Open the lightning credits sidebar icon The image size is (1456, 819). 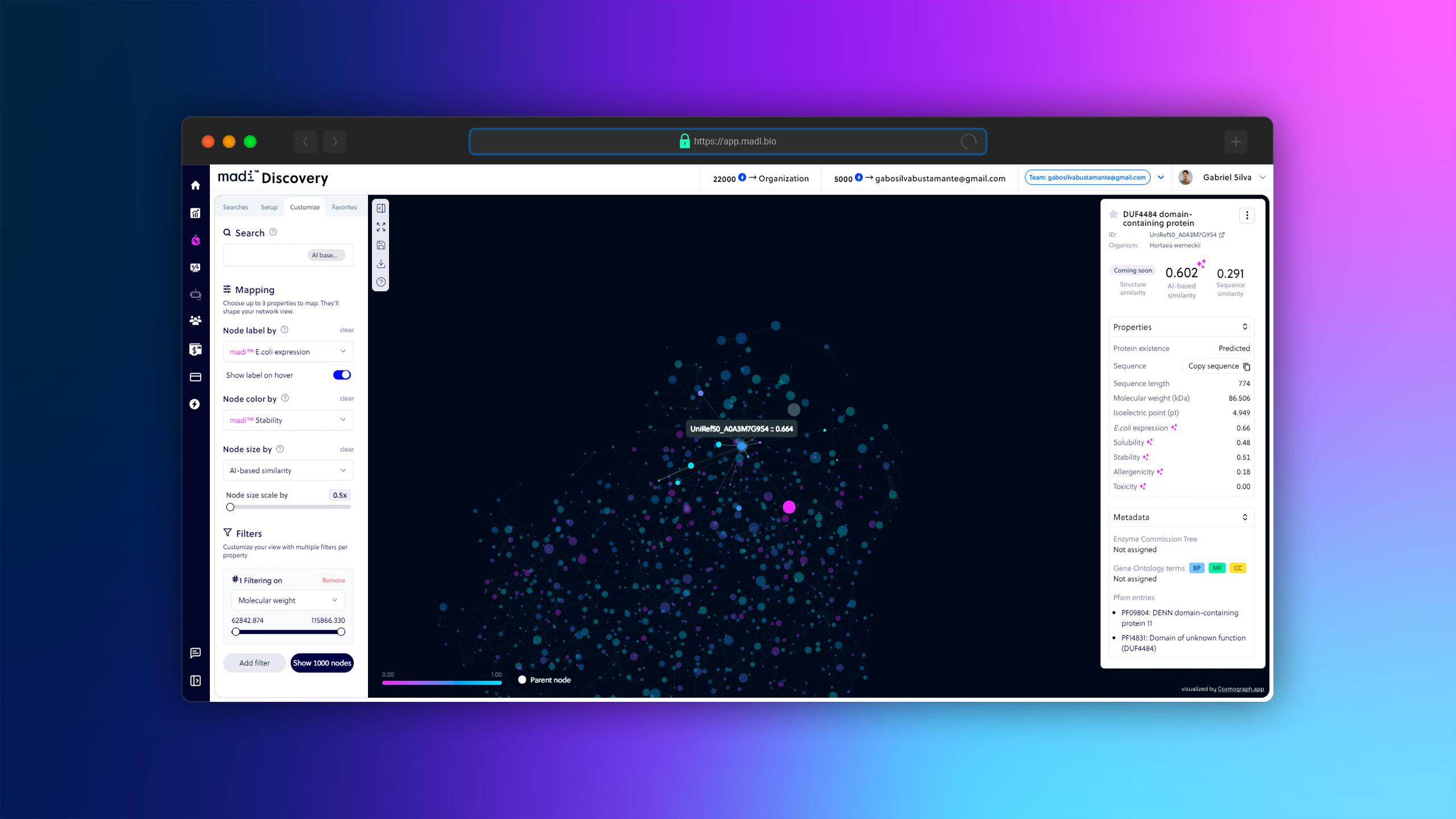(195, 404)
